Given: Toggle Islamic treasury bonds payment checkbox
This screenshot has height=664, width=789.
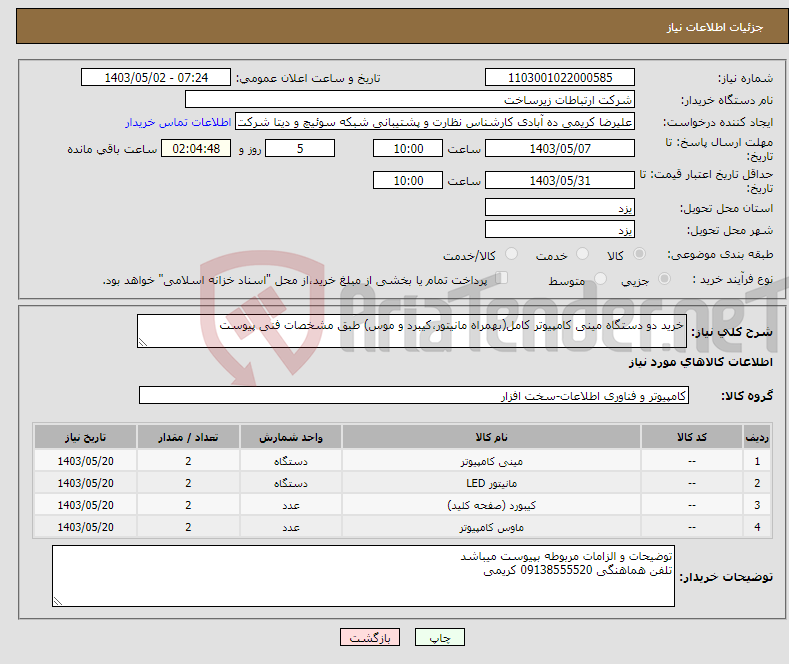Looking at the screenshot, I should (501, 278).
